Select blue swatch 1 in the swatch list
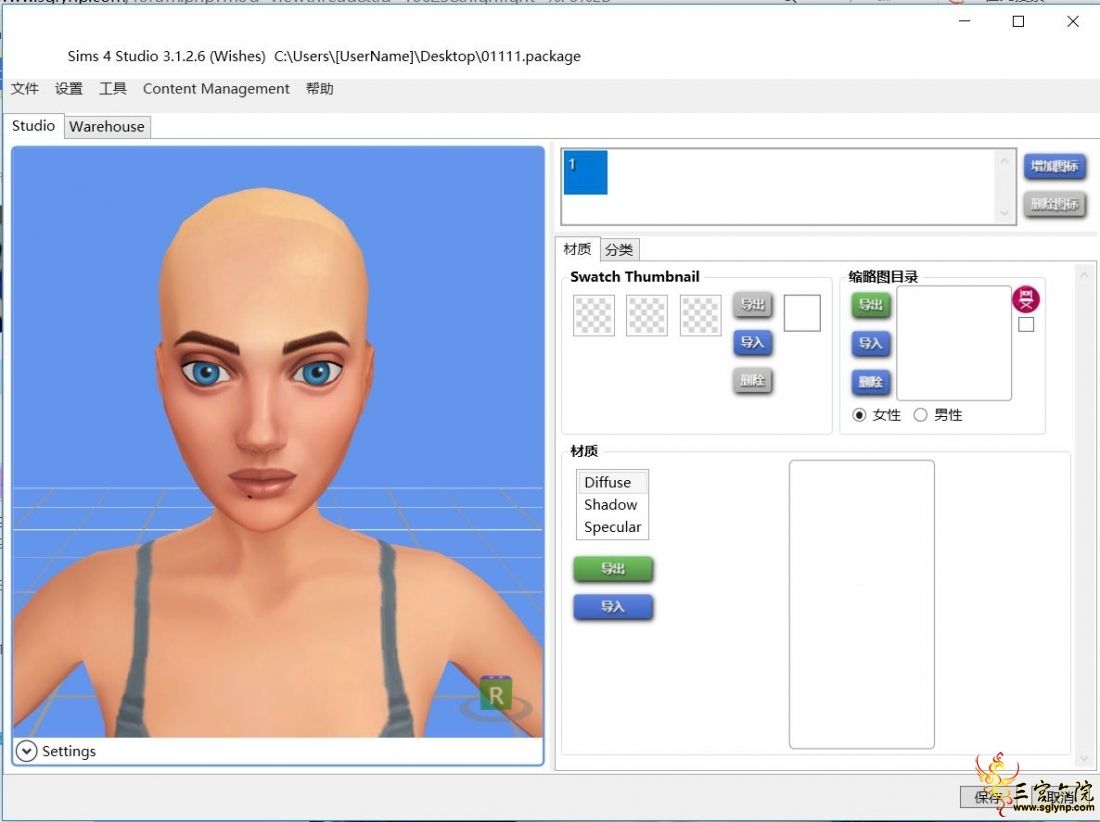 point(585,172)
